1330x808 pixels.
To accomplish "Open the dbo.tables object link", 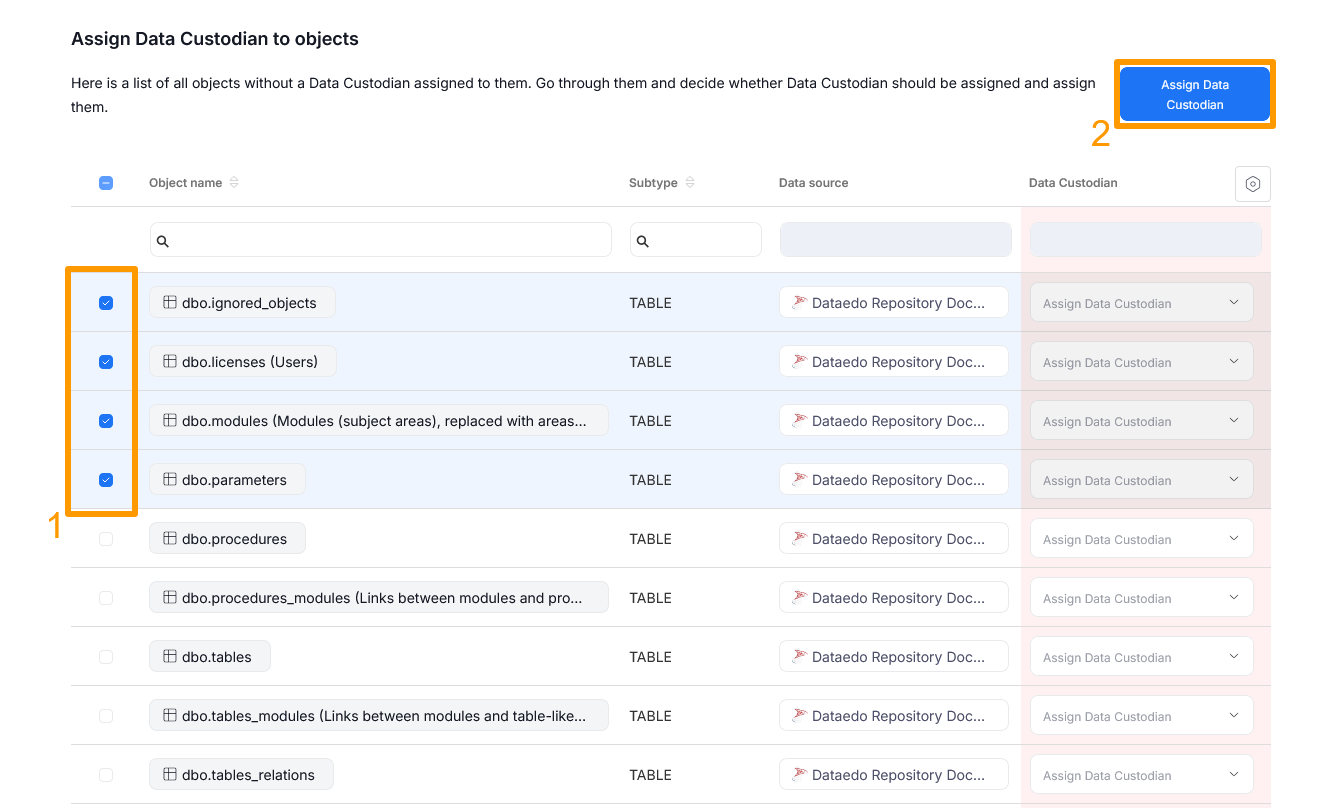I will pyautogui.click(x=216, y=657).
